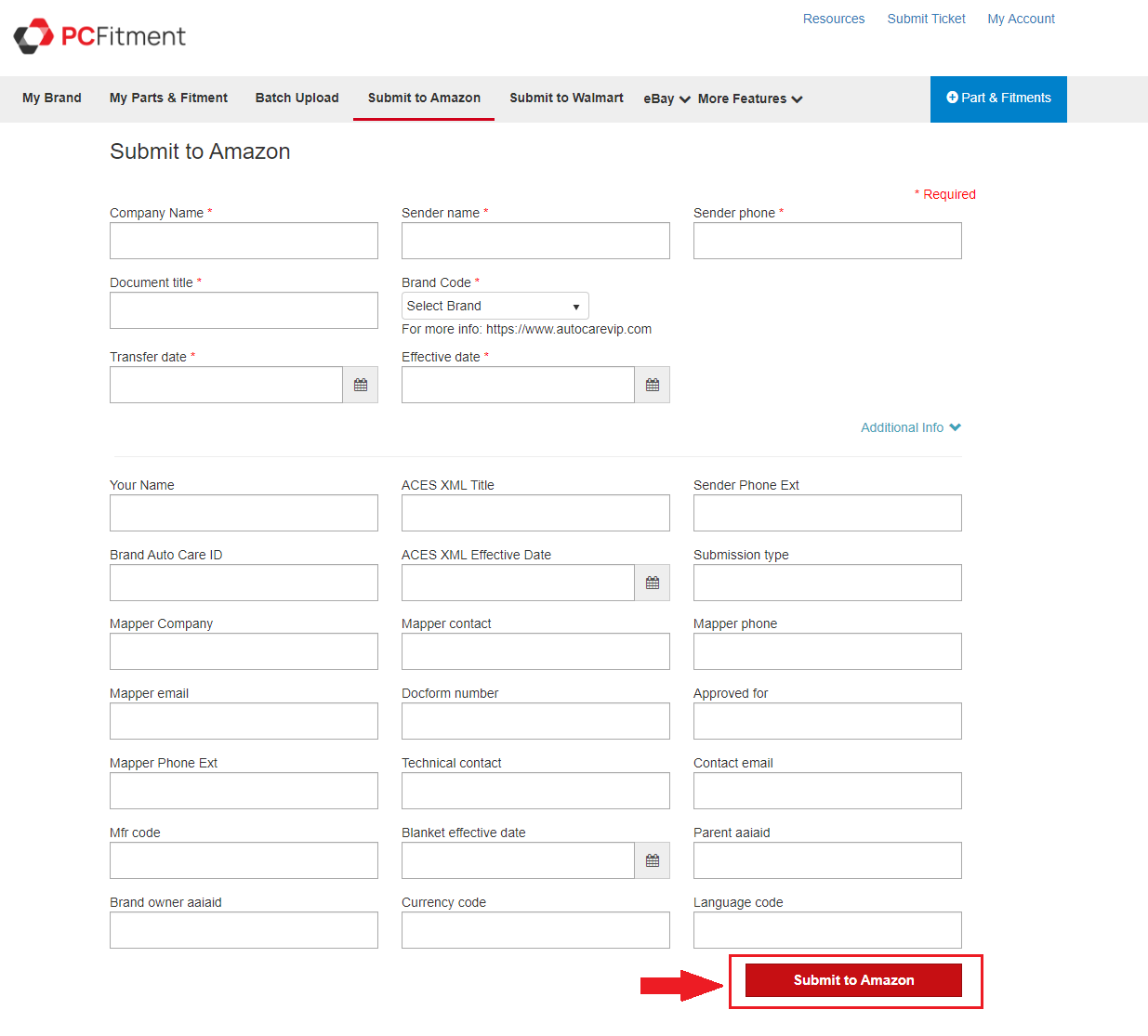The width and height of the screenshot is (1148, 1036).
Task: Expand the More Features menu
Action: [x=749, y=98]
